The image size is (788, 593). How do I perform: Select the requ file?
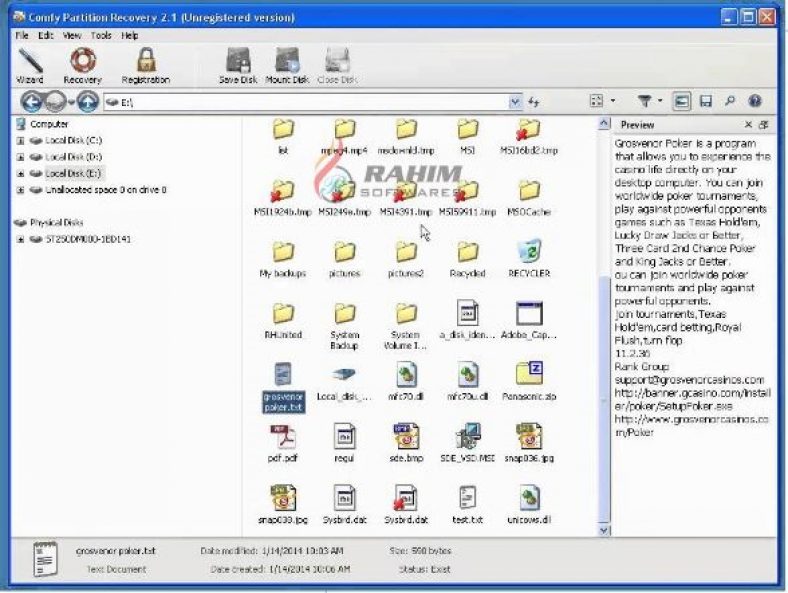344,443
